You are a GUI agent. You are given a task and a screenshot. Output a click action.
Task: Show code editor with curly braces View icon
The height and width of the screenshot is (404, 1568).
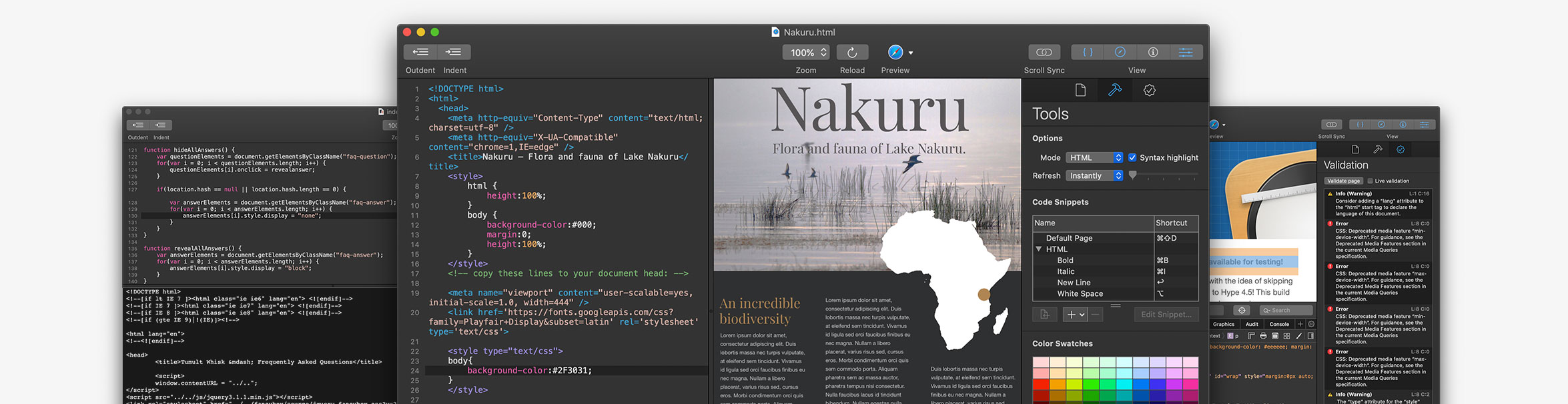click(1088, 52)
